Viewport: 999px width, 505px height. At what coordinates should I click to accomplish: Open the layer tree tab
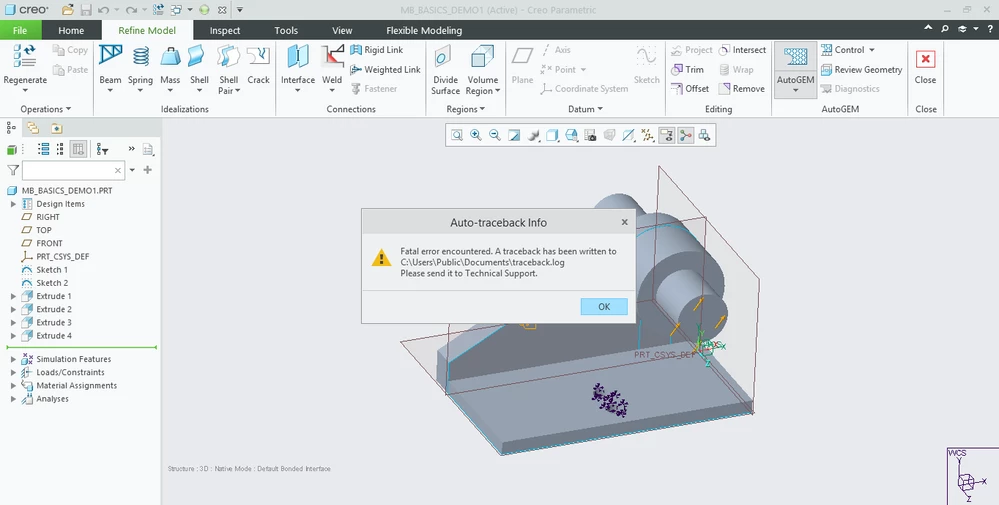32,128
